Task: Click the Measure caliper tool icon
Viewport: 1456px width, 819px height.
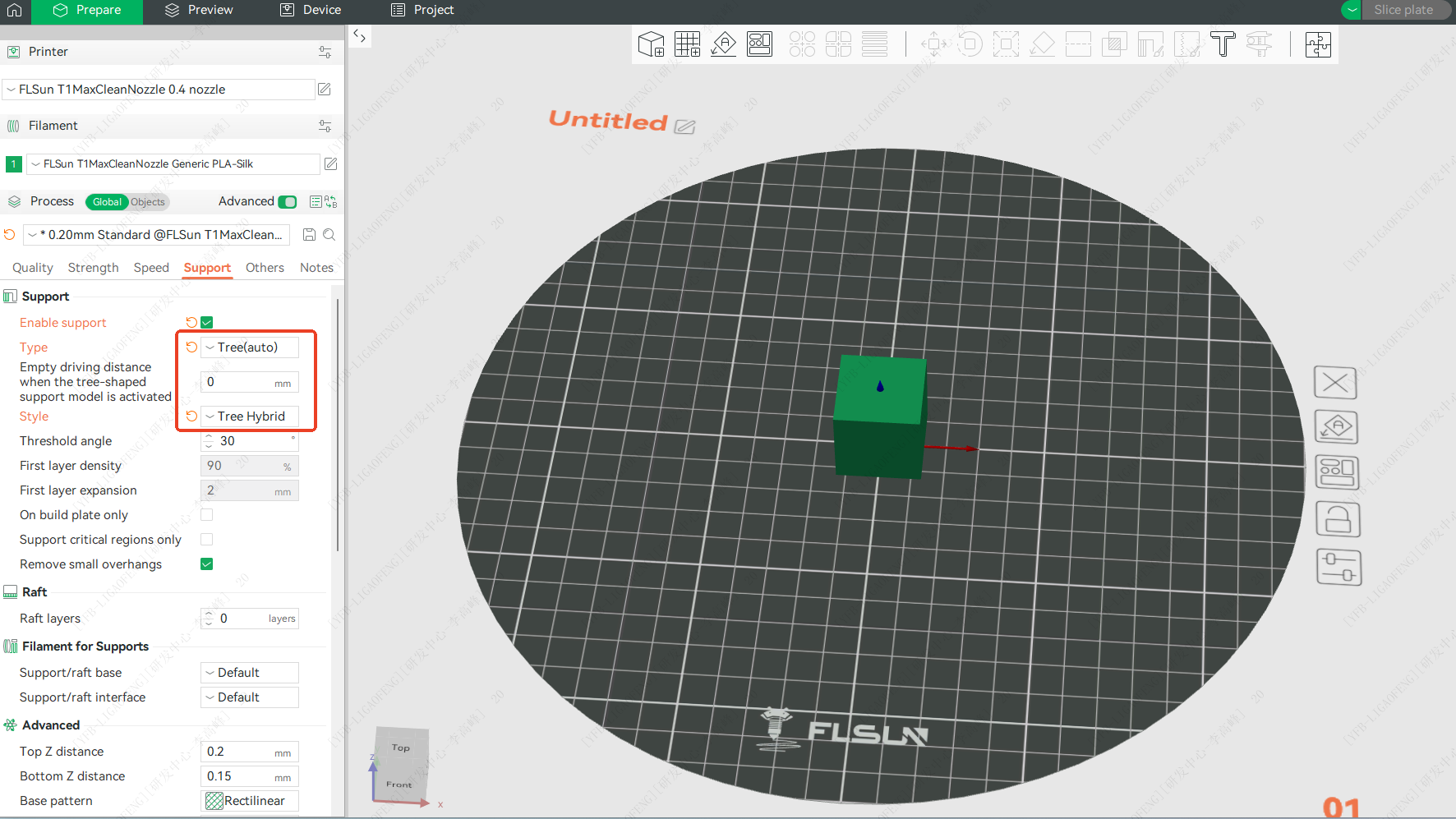Action: coord(1259,44)
